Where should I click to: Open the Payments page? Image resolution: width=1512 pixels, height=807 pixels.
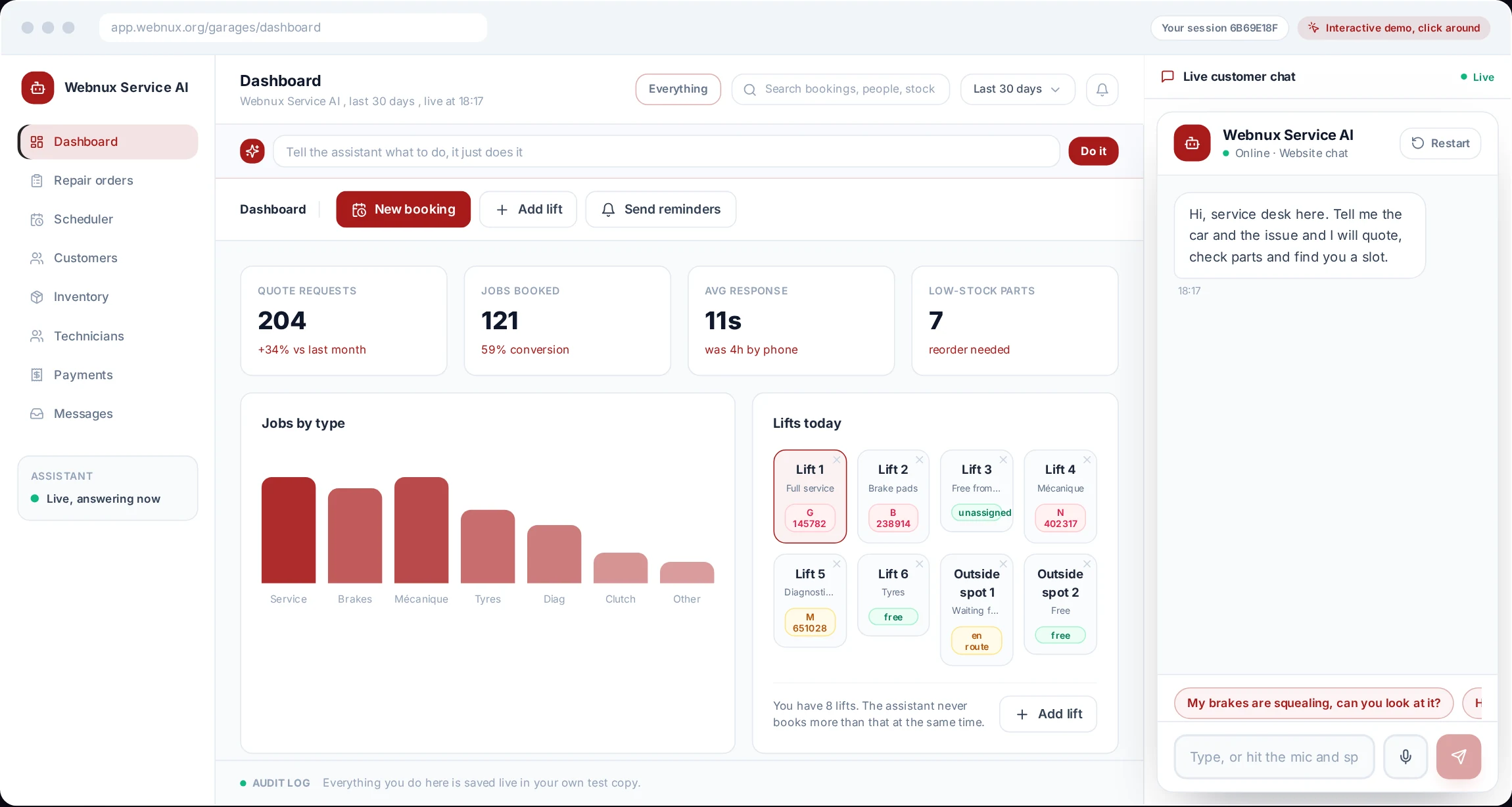click(x=108, y=375)
